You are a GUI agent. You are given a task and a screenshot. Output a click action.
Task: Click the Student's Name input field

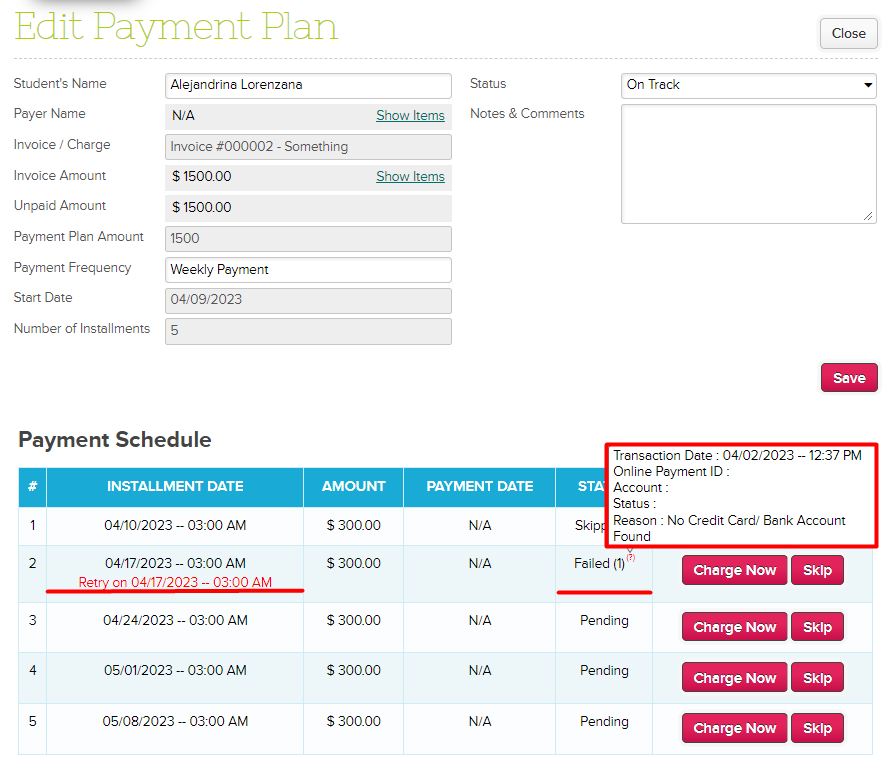point(308,86)
